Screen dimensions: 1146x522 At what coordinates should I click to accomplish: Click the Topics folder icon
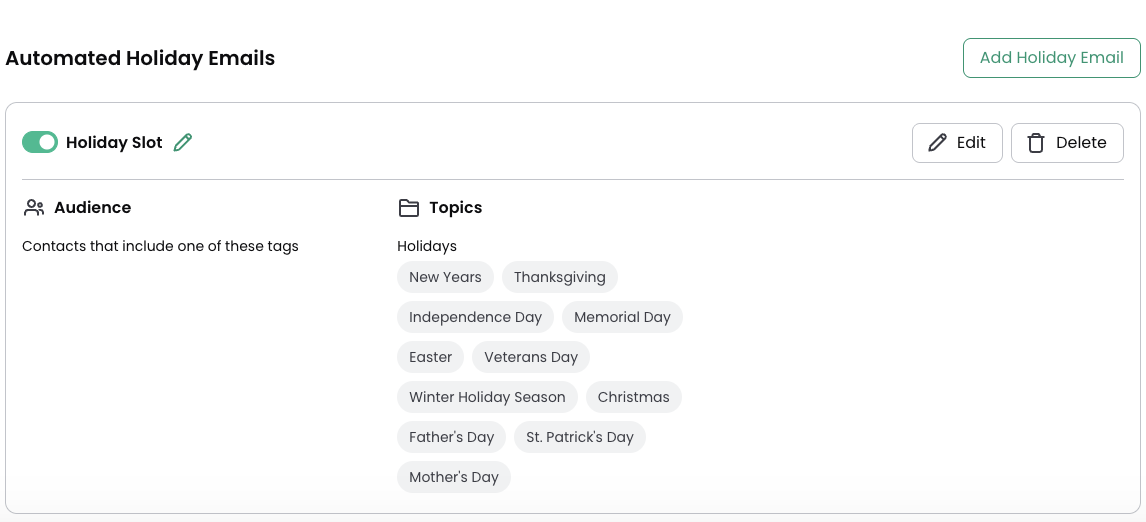[x=409, y=208]
